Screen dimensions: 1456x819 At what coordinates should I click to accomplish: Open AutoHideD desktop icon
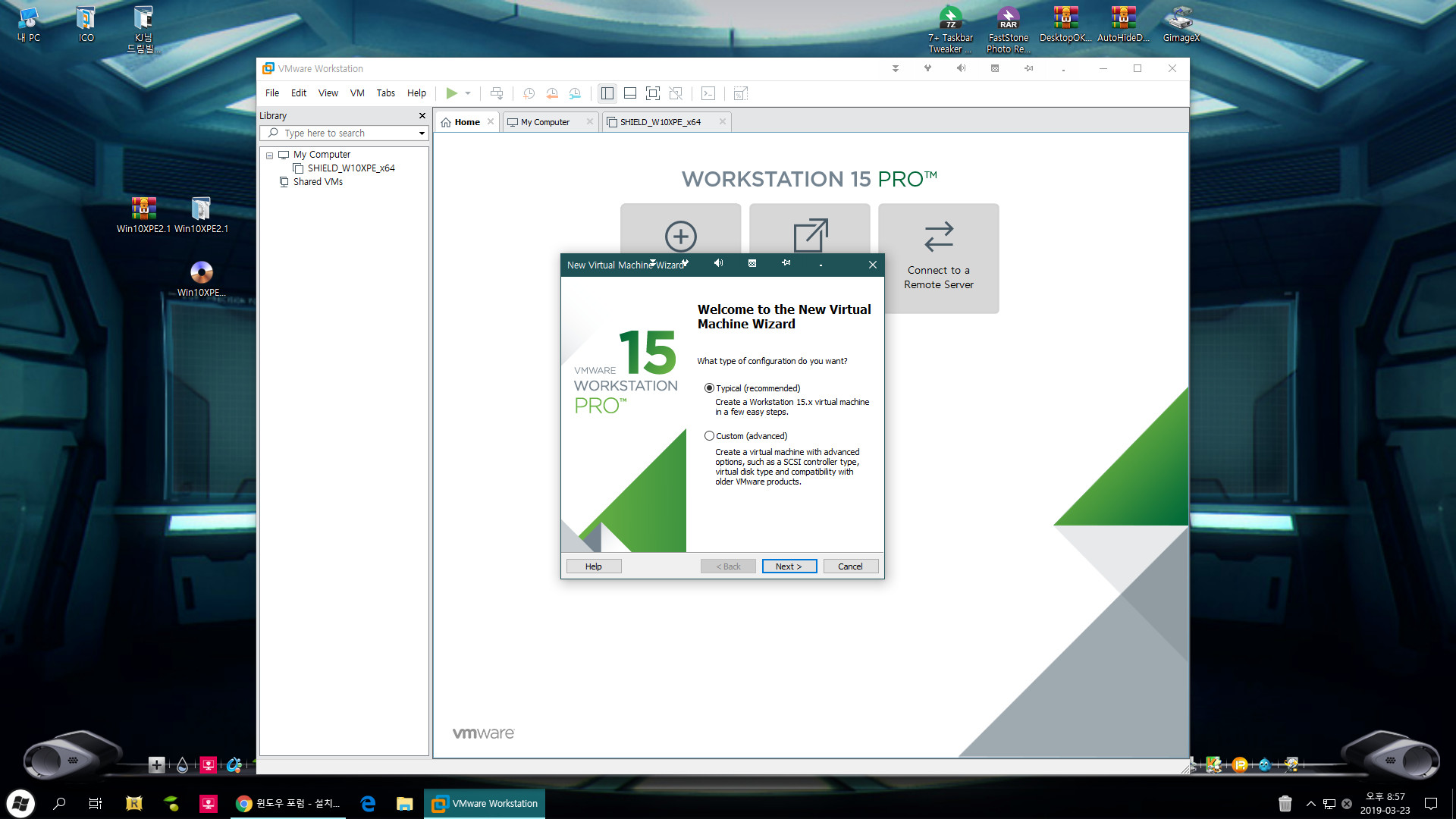pyautogui.click(x=1123, y=24)
